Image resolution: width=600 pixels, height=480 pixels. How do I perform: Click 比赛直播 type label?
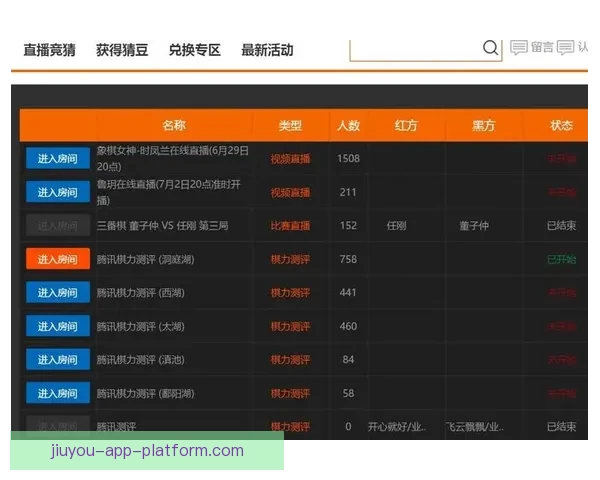290,226
